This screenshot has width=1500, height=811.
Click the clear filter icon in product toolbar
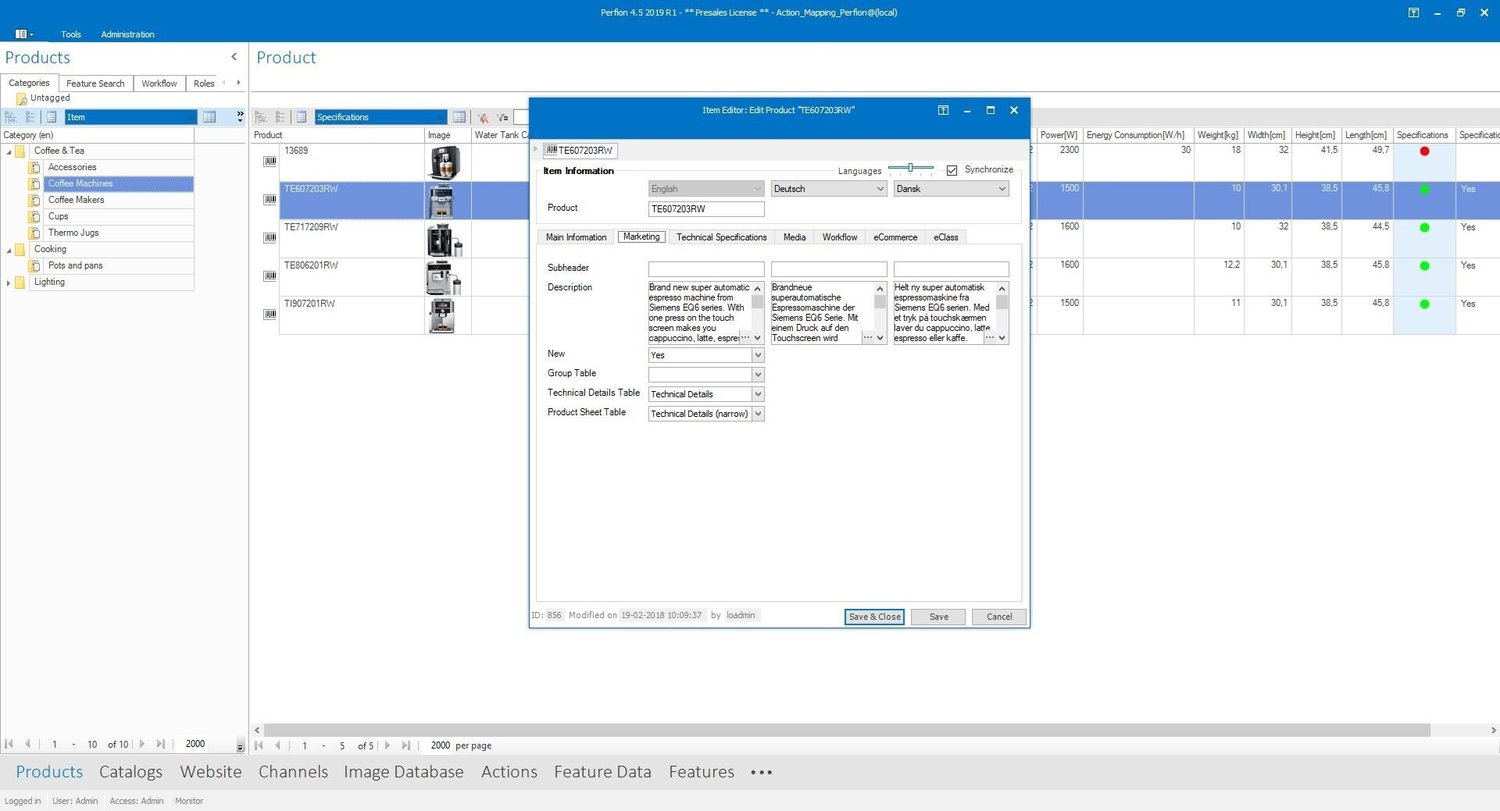click(x=484, y=117)
